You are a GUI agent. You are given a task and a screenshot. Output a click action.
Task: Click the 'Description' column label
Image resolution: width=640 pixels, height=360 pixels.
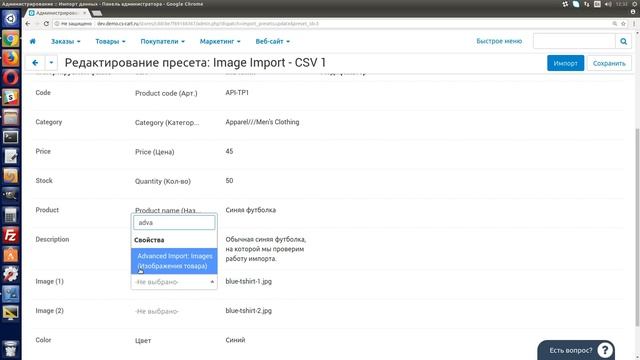tap(52, 239)
